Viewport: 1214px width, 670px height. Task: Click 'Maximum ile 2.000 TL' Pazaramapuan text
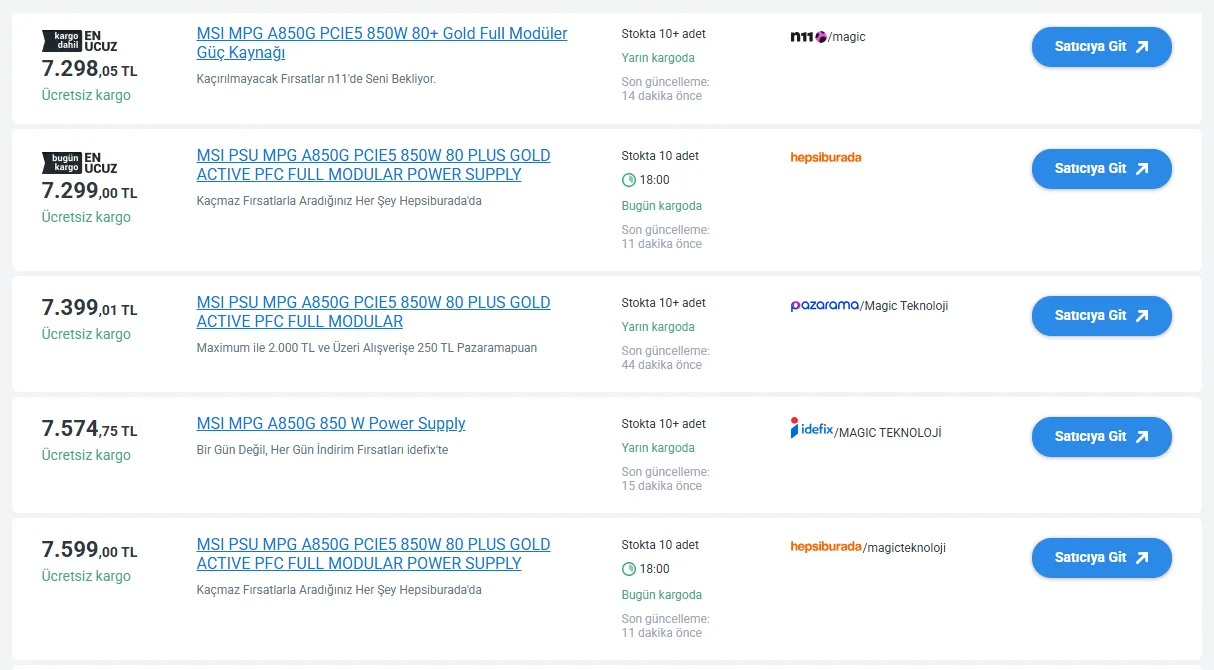367,348
